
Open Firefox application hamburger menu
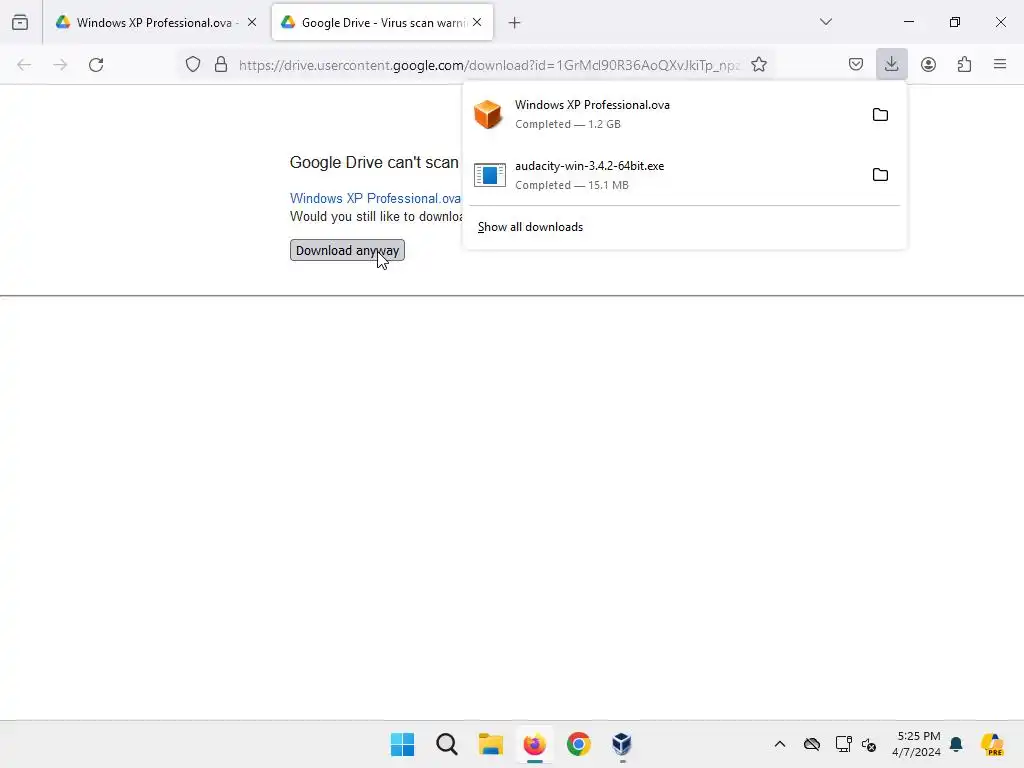click(x=1000, y=65)
